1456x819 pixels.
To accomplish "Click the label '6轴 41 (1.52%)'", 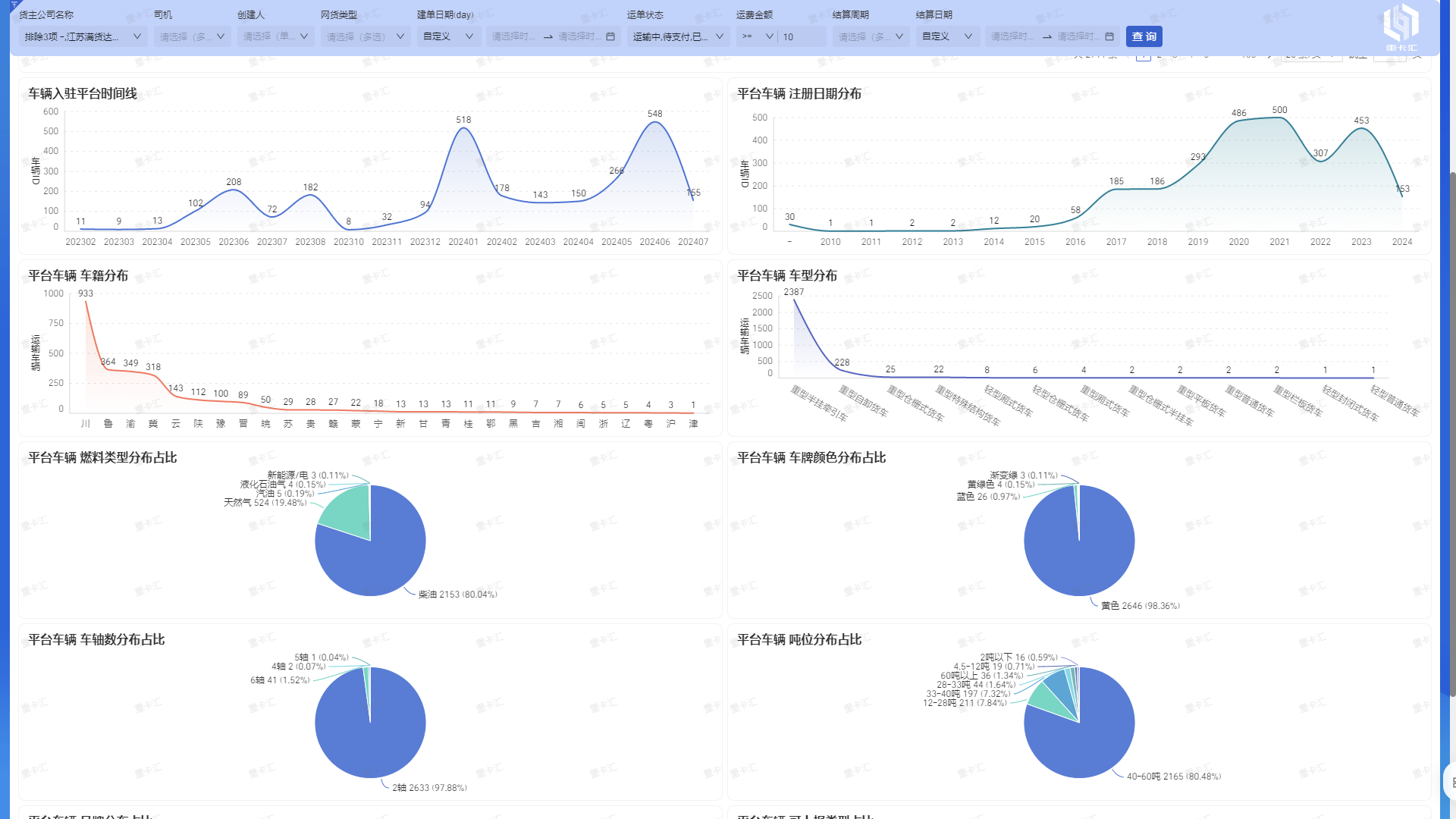I will (x=280, y=680).
